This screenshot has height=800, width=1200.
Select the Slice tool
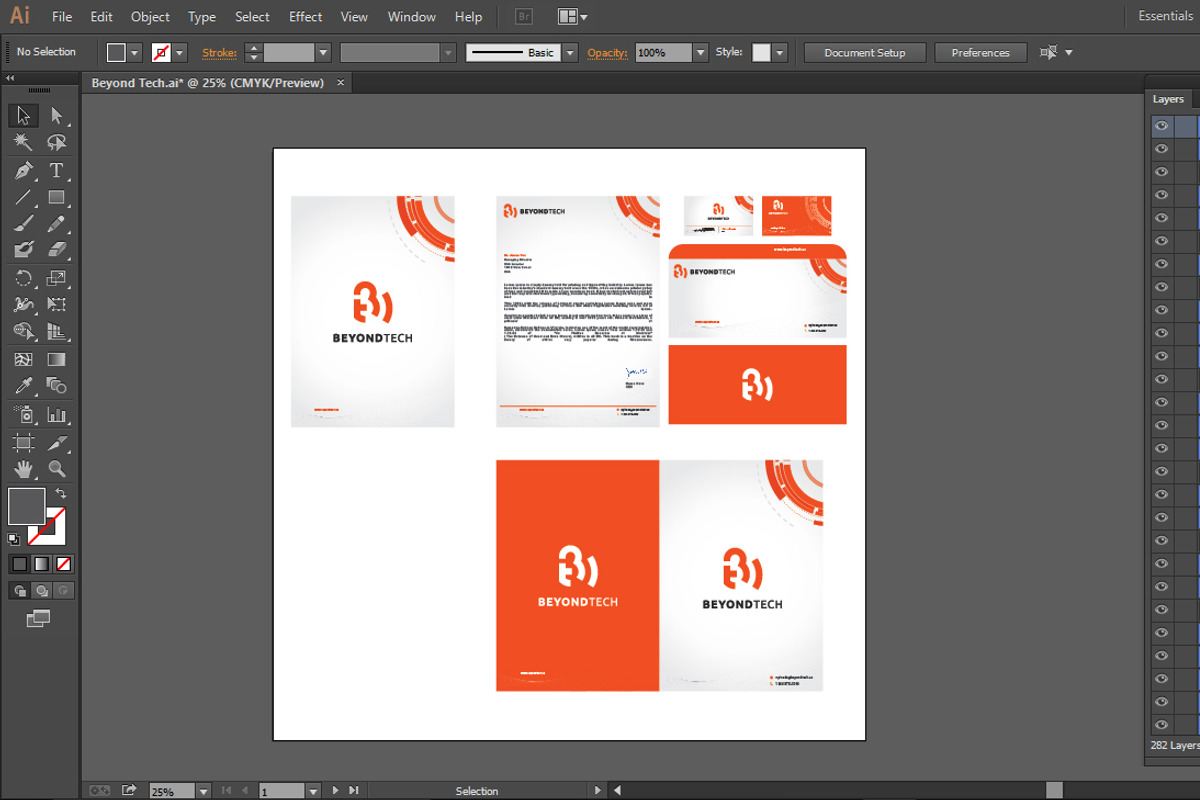click(57, 442)
